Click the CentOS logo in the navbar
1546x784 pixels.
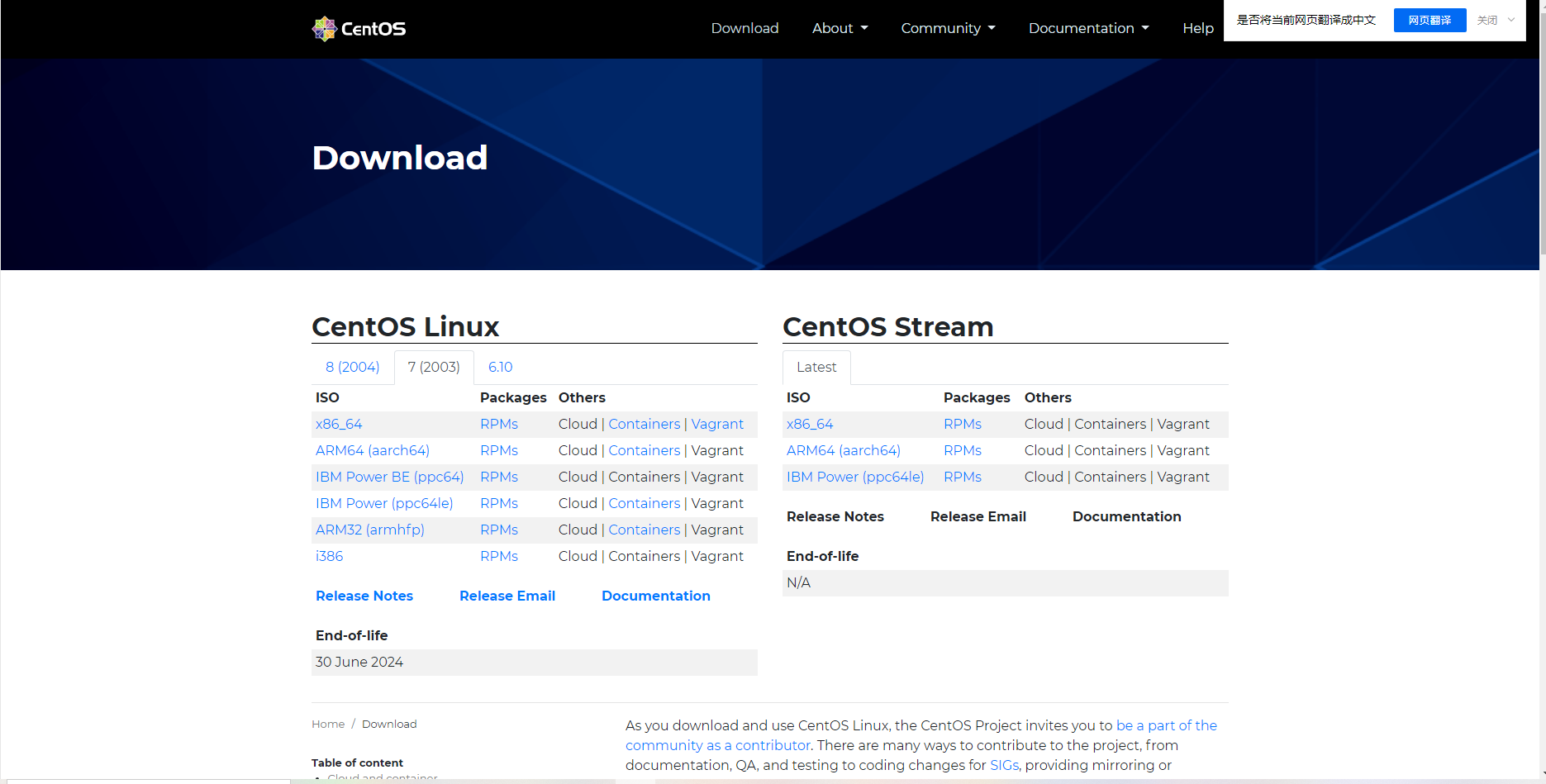click(x=359, y=29)
